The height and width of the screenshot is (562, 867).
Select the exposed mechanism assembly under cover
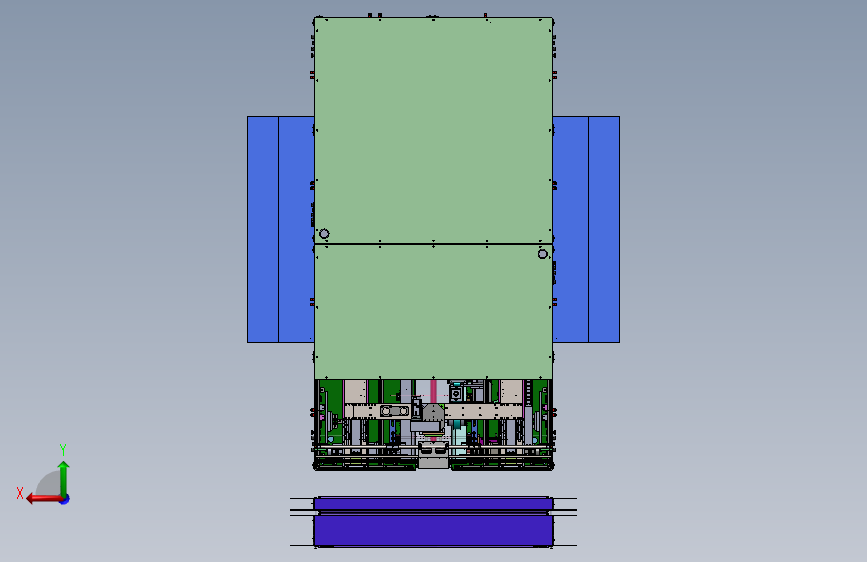click(x=434, y=425)
